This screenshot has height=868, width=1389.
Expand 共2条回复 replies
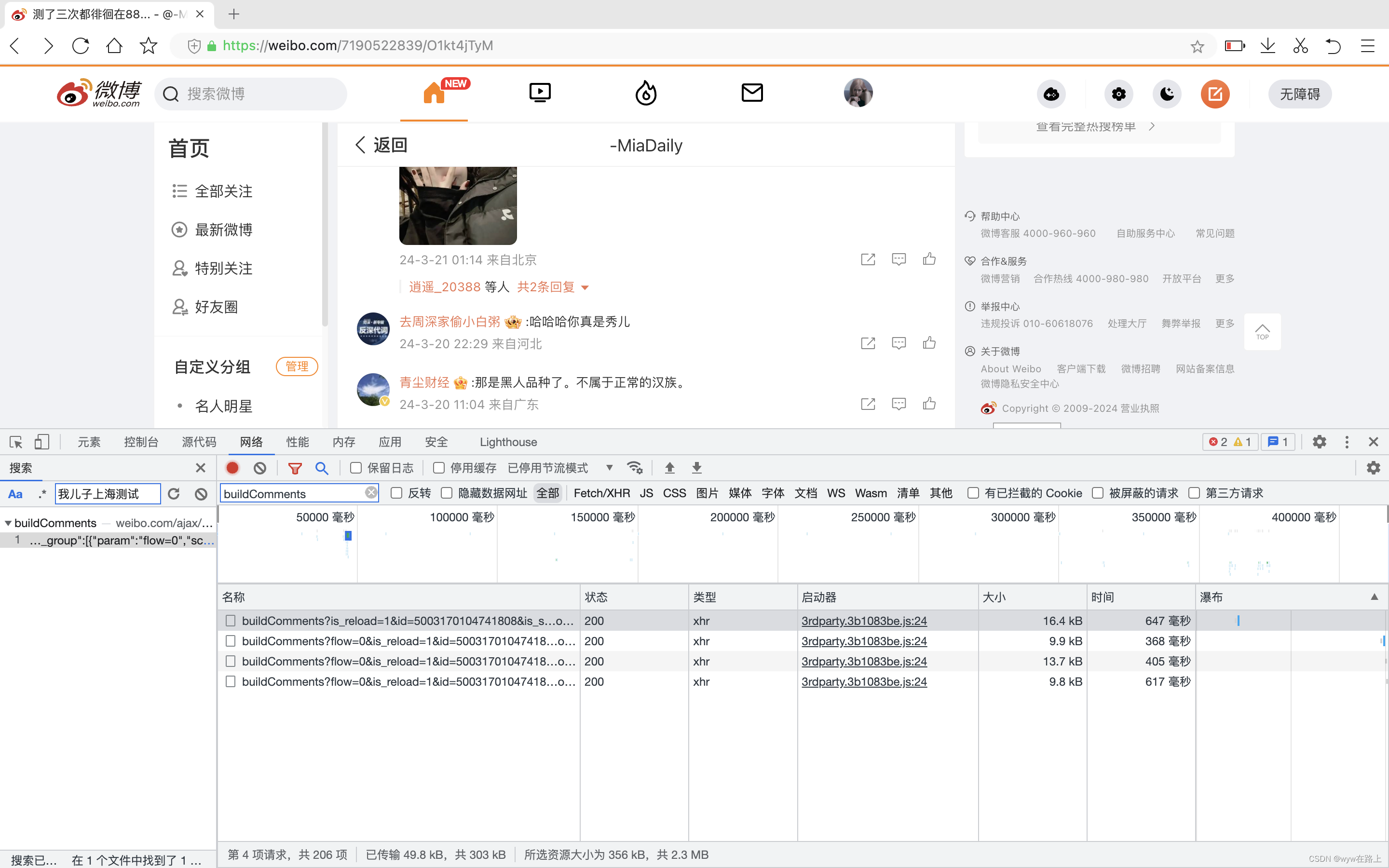pos(552,287)
